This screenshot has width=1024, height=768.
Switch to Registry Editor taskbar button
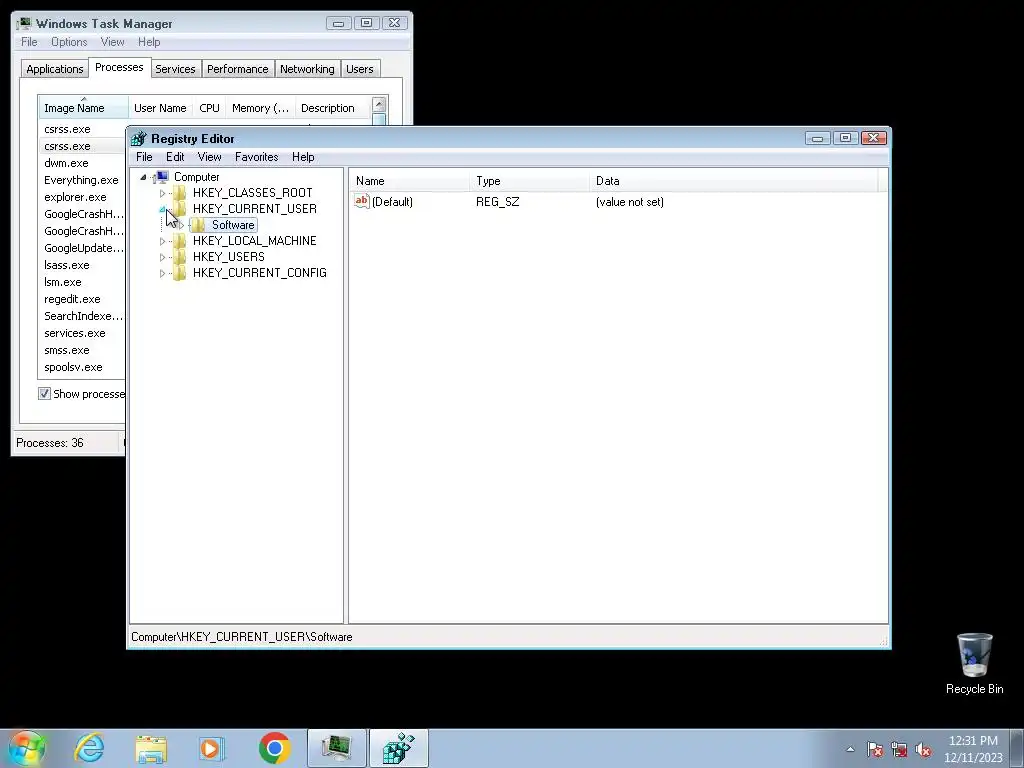point(399,748)
